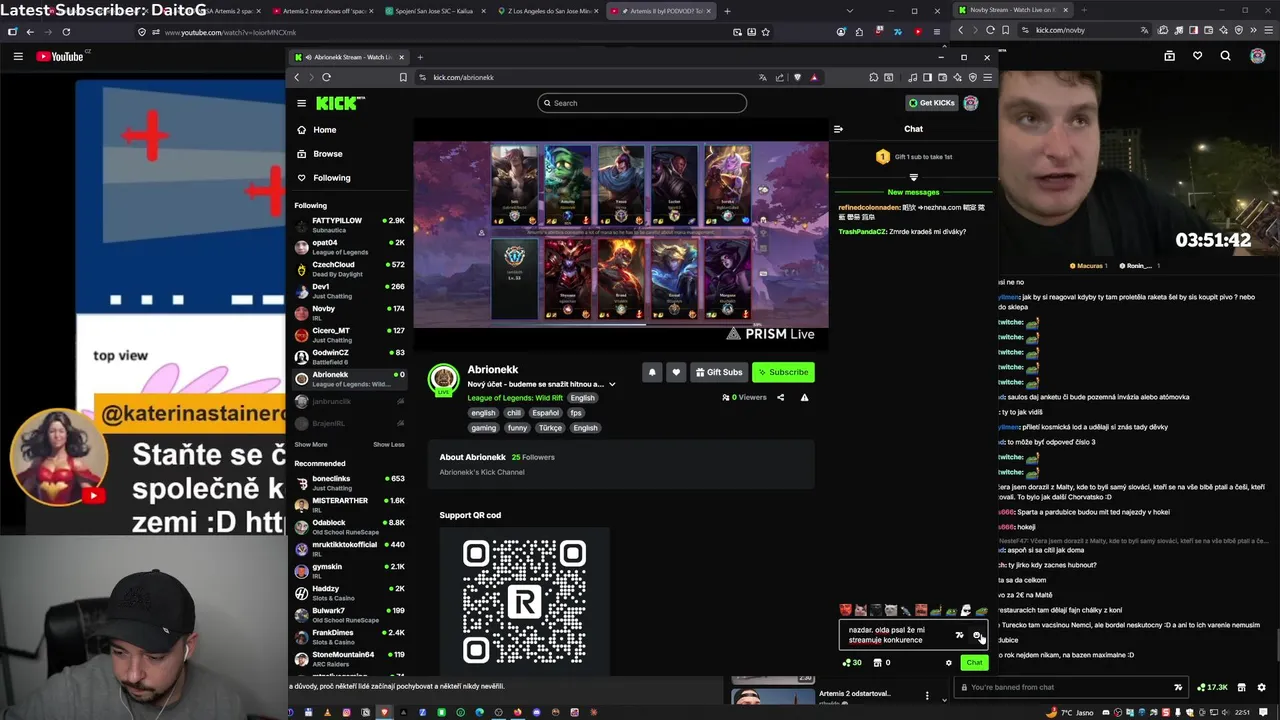1280x720 pixels.
Task: Open League of Legends: Wild Rift category link
Action: pos(515,398)
